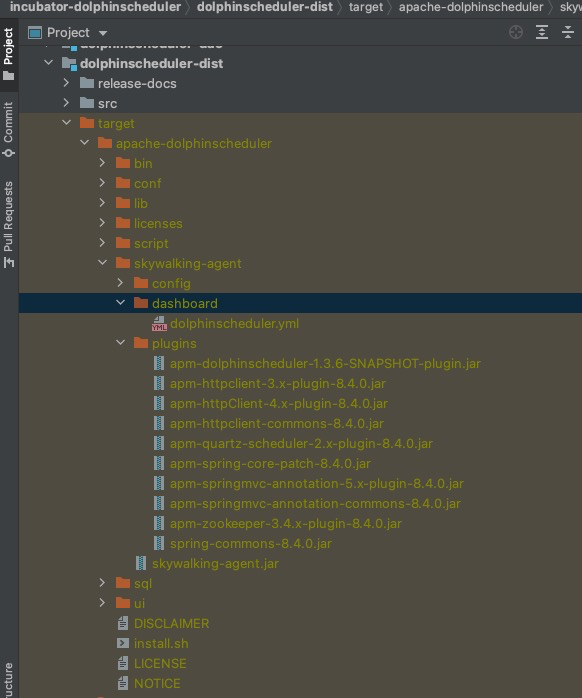Image resolution: width=582 pixels, height=698 pixels.
Task: Expand the lib folder
Action: [102, 203]
